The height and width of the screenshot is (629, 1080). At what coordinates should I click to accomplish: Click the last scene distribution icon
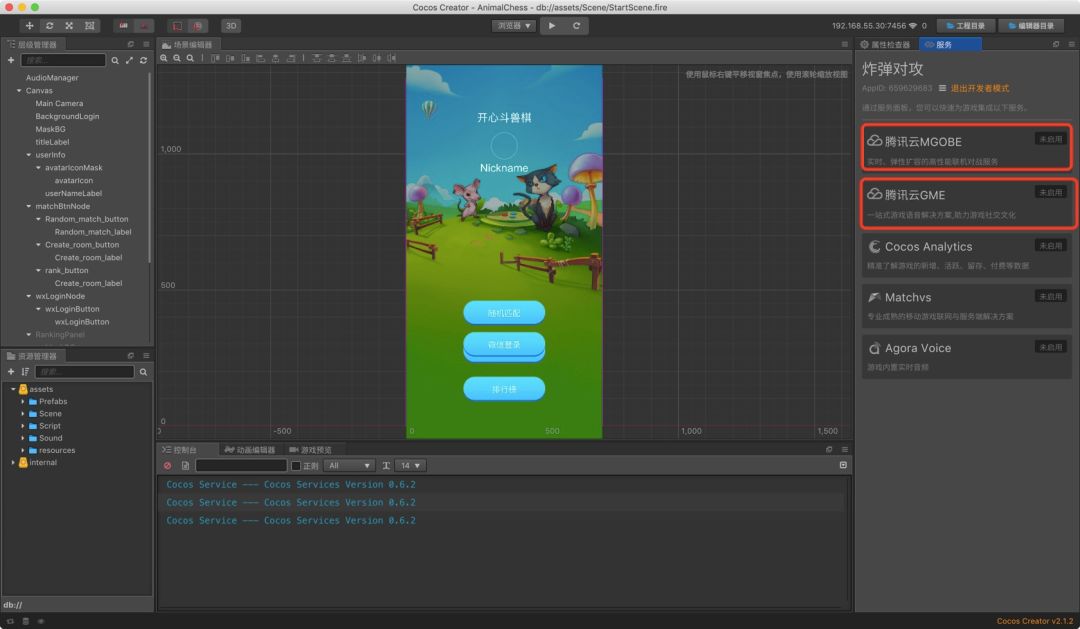point(391,58)
